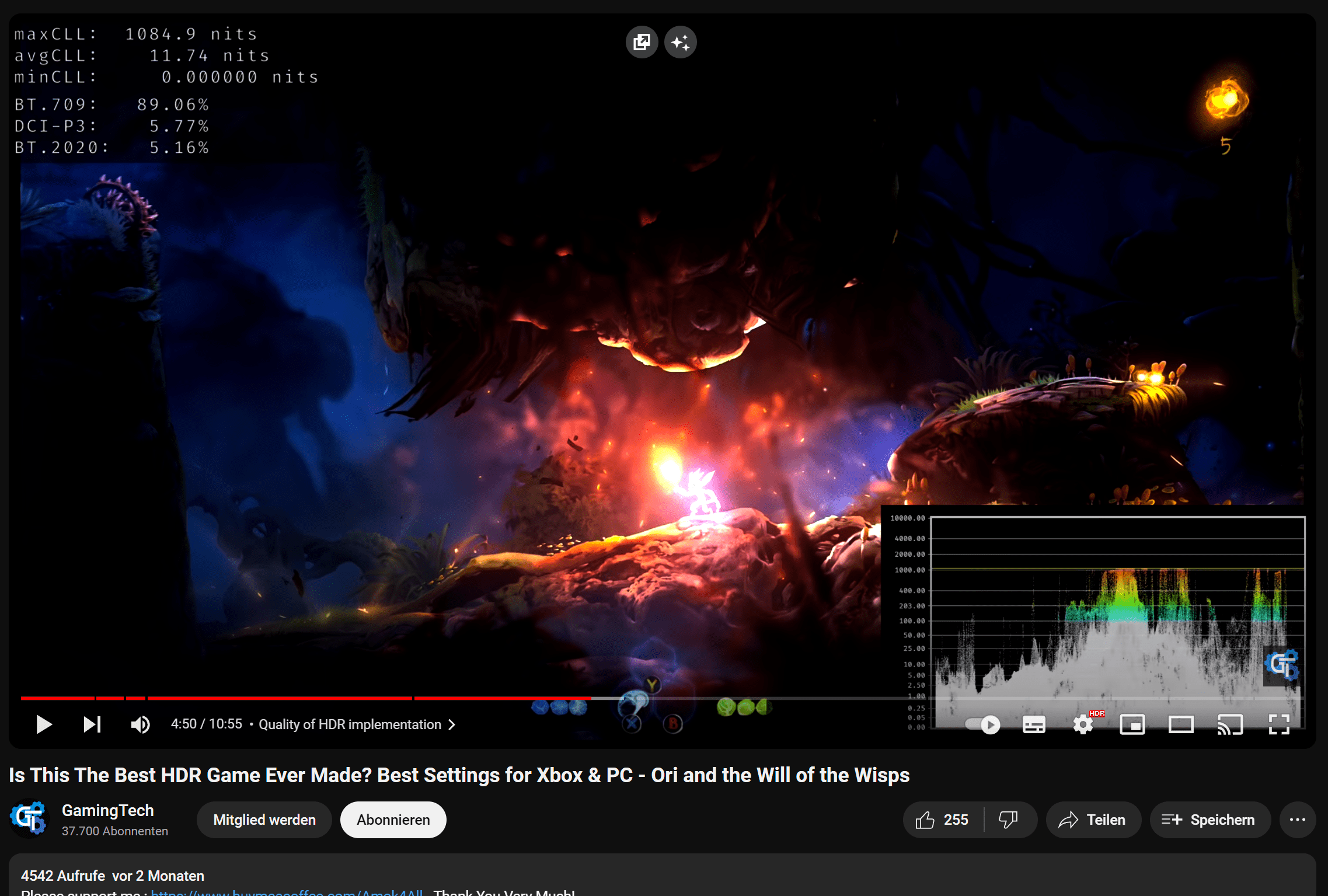Toggle subtitles/closed captions

(1034, 724)
